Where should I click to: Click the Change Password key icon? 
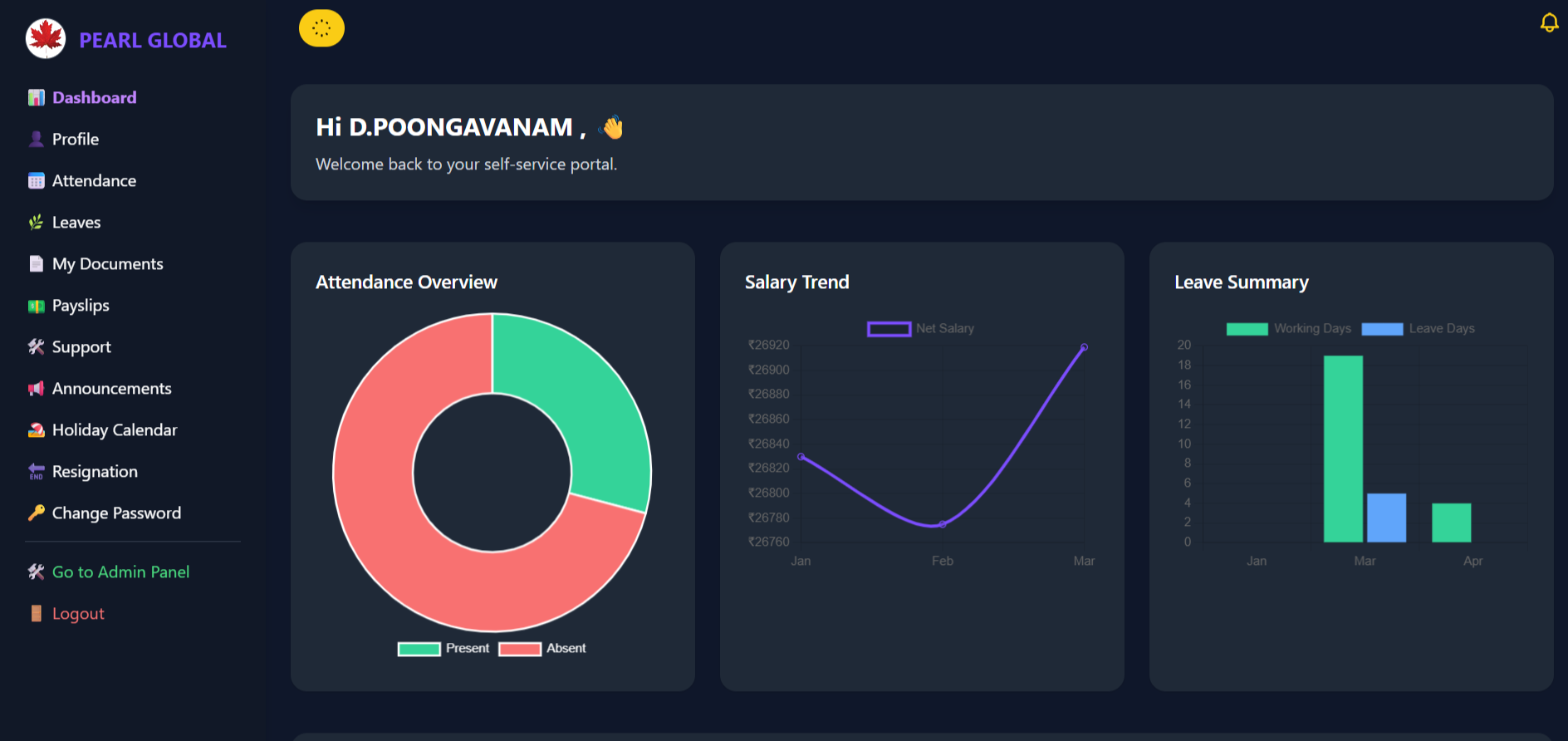coord(36,513)
